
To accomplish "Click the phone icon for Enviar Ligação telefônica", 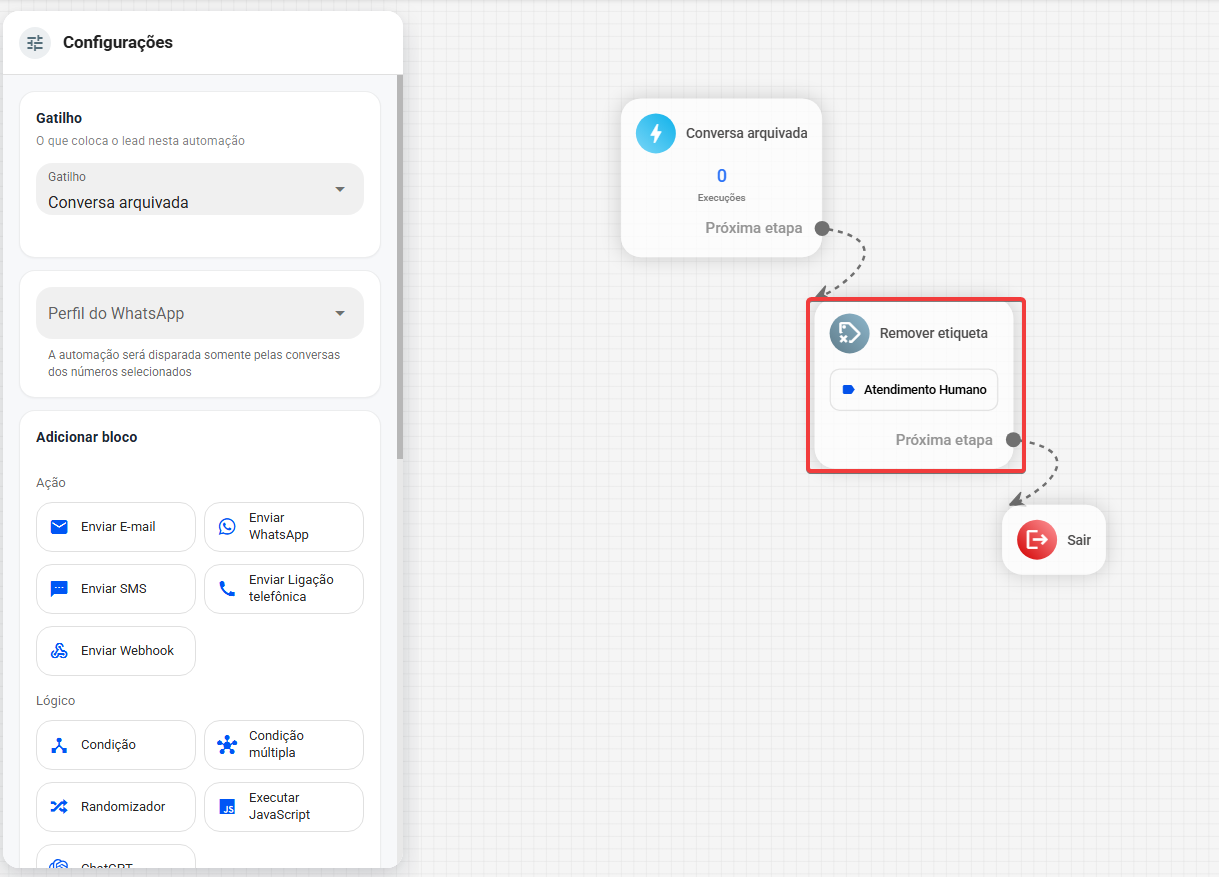I will tap(227, 589).
